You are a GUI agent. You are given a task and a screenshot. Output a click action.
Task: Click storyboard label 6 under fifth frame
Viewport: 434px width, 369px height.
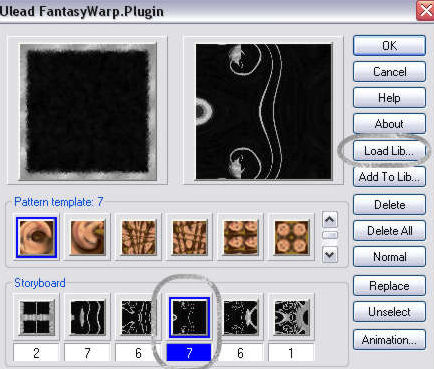click(x=240, y=353)
